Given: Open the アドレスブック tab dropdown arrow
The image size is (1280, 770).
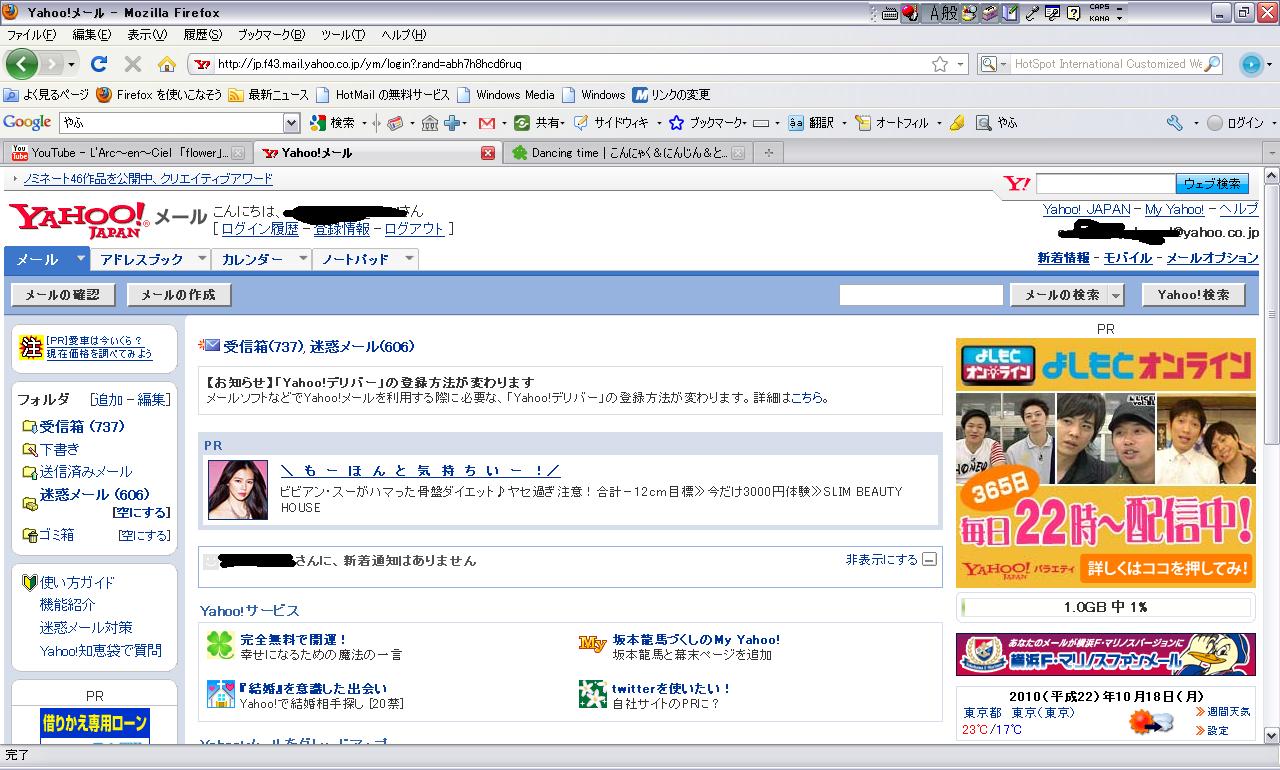Looking at the screenshot, I should pos(201,258).
